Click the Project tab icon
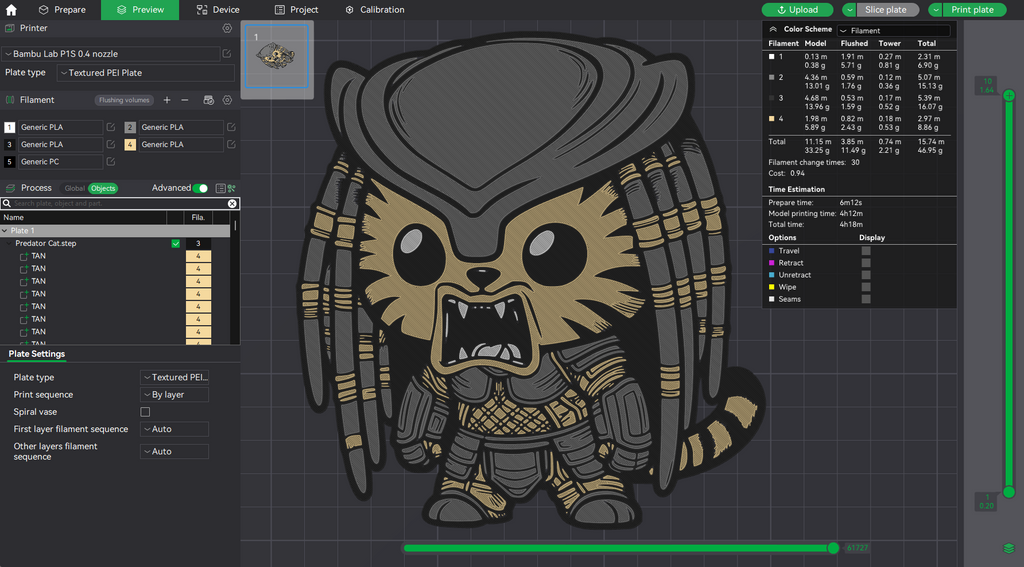1024x567 pixels. click(280, 10)
